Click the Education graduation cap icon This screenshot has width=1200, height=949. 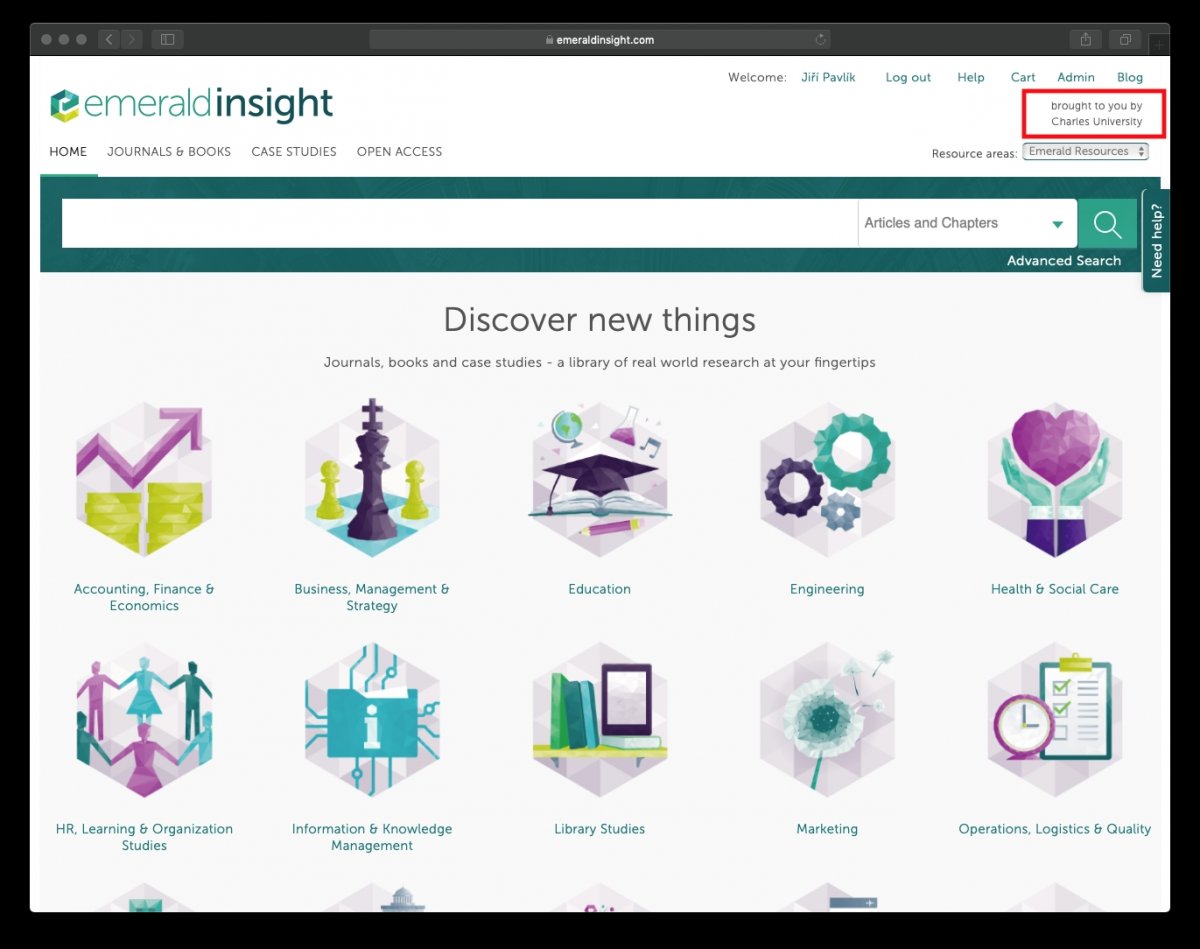(599, 478)
